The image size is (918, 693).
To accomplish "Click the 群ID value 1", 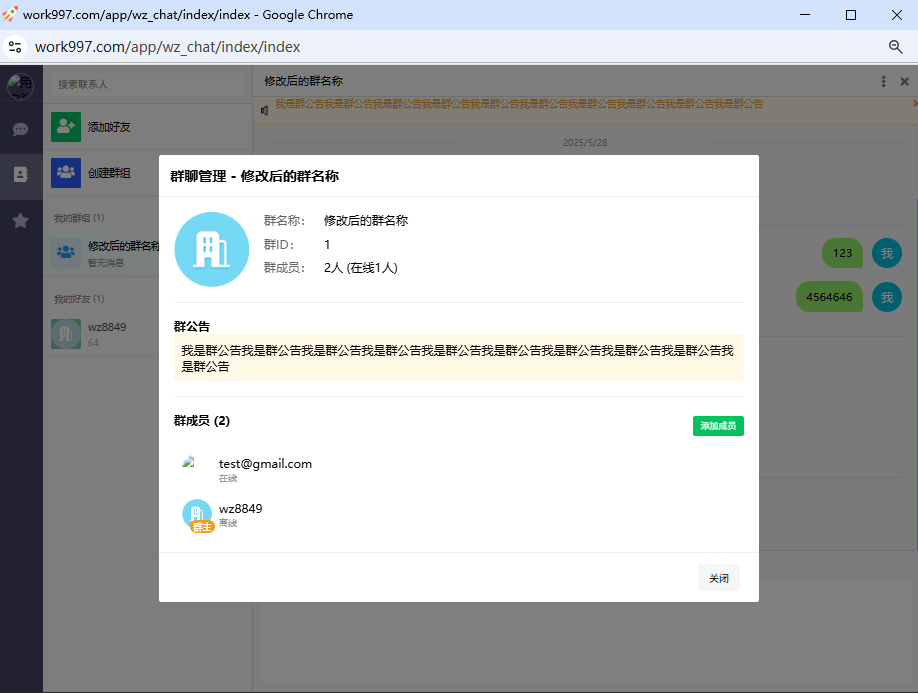I will pyautogui.click(x=327, y=245).
